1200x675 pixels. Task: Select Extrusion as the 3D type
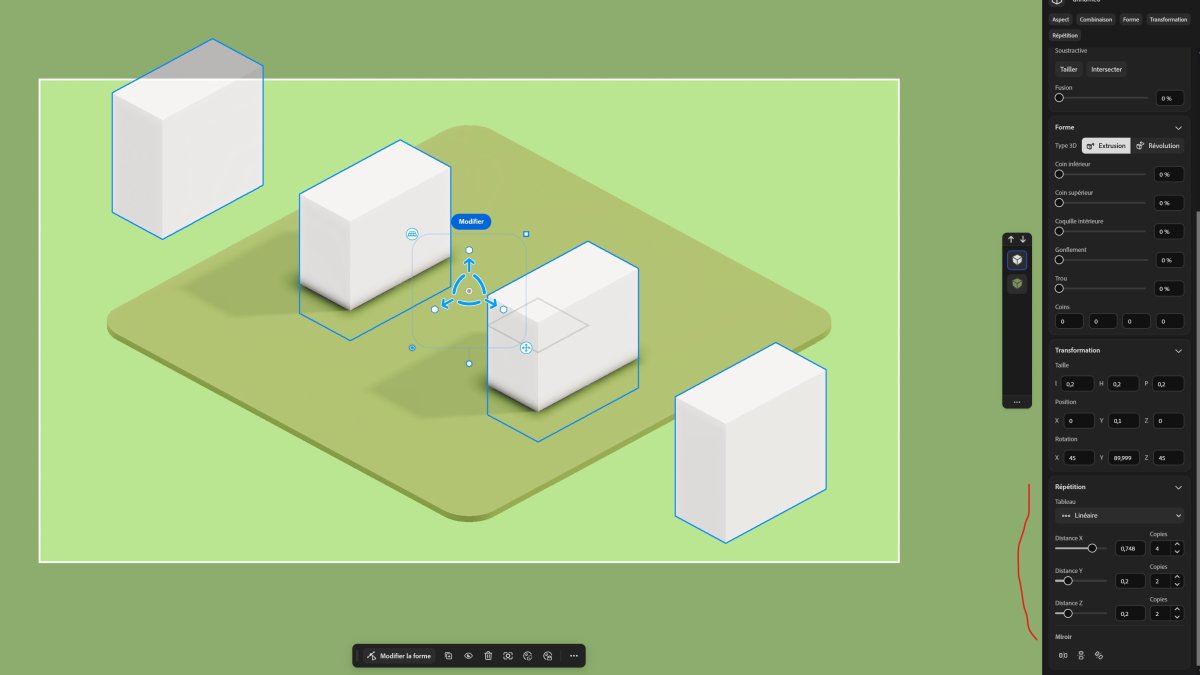1106,146
